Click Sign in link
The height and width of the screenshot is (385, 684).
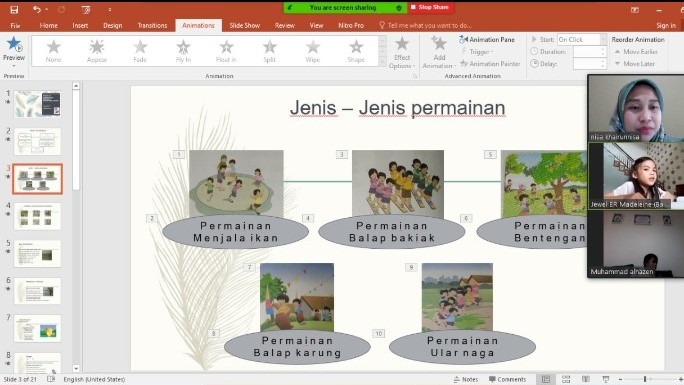point(666,25)
